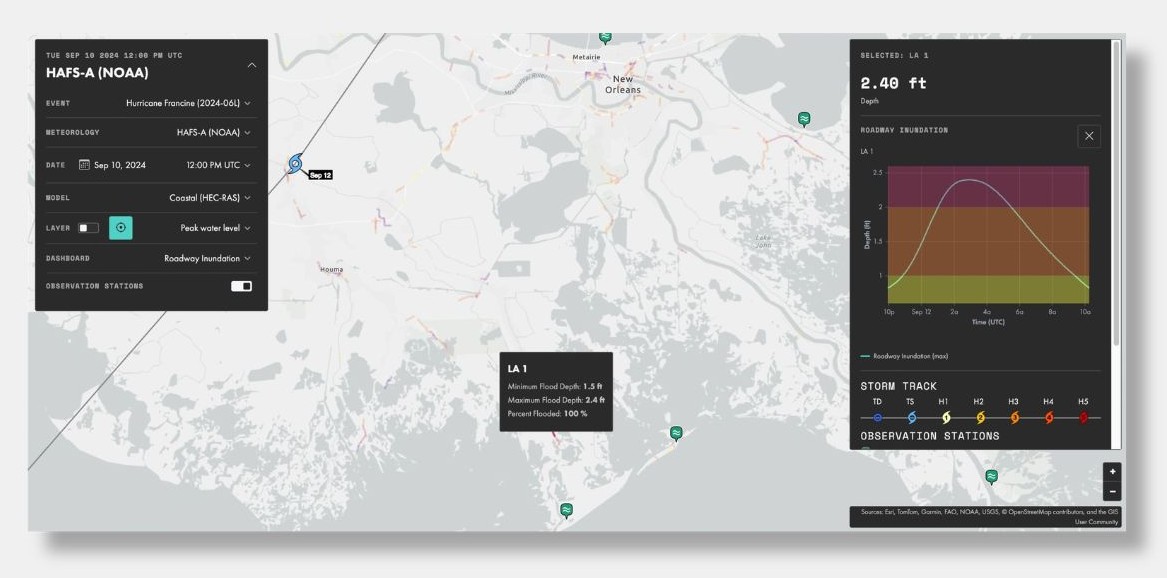The image size is (1167, 578).
Task: Open the 12:00 PM UTC time dropdown
Action: click(x=218, y=165)
